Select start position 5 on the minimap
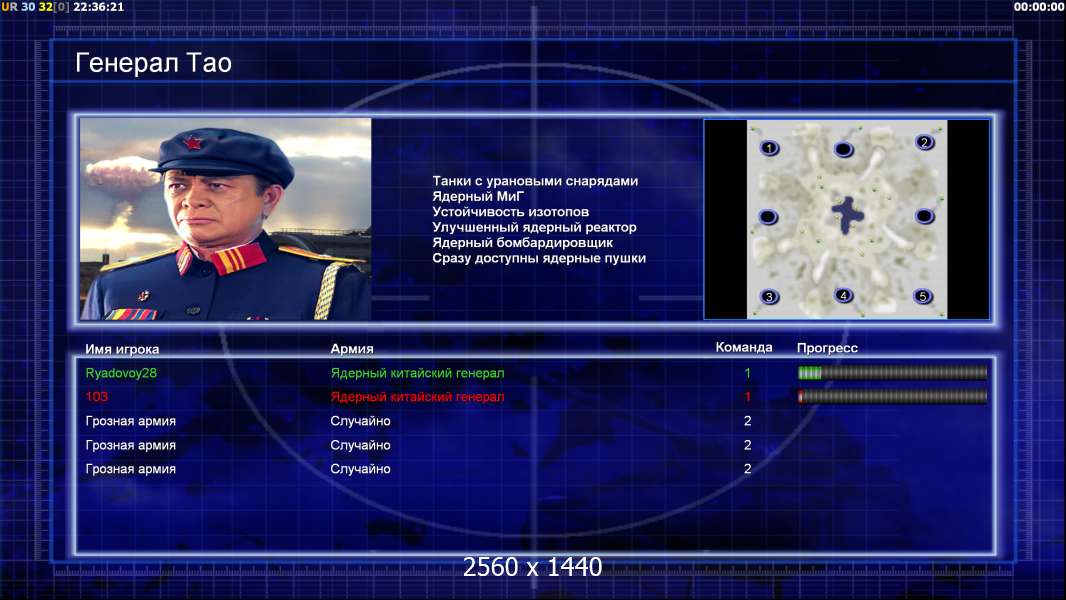The height and width of the screenshot is (600, 1066). click(923, 296)
